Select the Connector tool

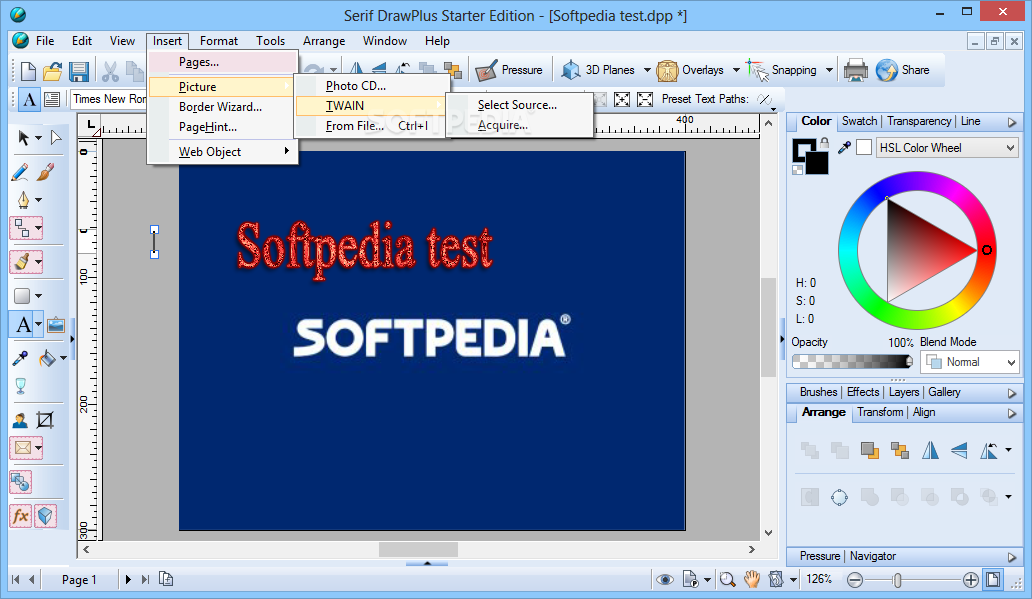(23, 228)
